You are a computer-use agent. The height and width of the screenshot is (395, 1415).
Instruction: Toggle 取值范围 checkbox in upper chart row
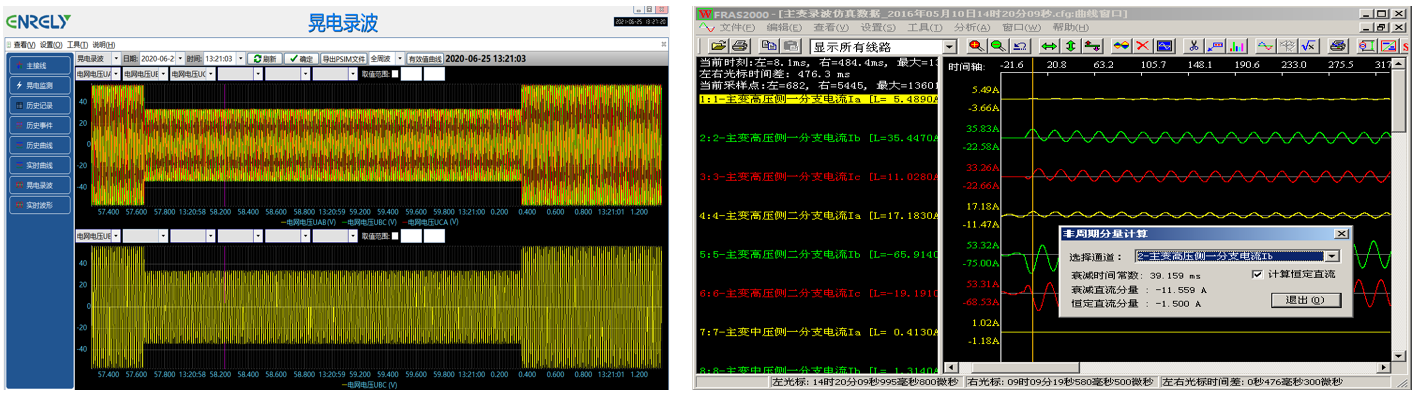[395, 74]
